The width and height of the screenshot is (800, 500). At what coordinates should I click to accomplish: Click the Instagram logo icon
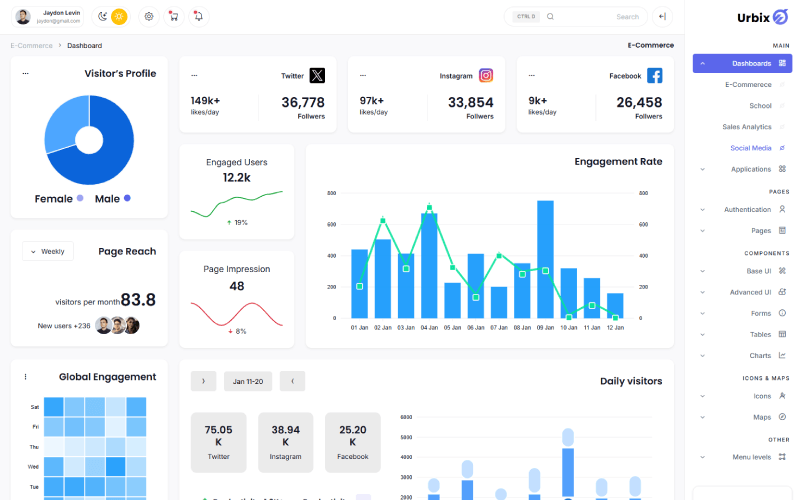(x=486, y=75)
